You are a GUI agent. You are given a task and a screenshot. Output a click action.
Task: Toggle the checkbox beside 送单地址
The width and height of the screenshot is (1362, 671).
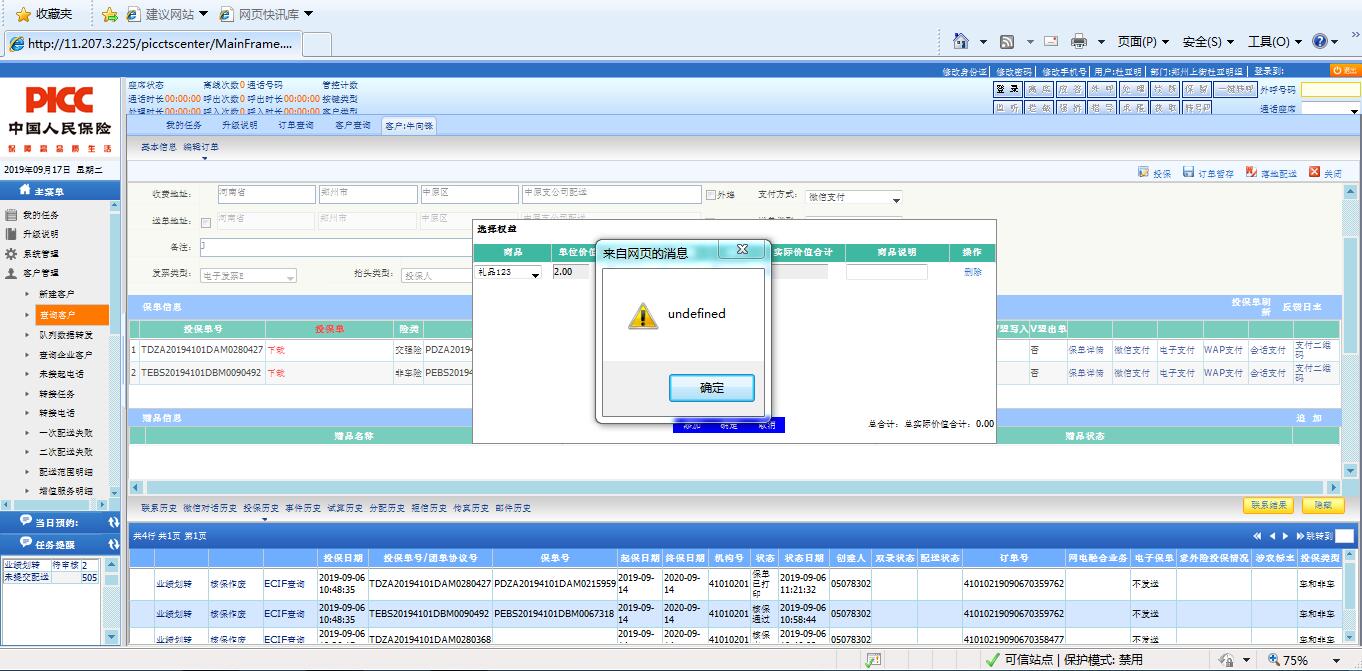click(x=206, y=222)
